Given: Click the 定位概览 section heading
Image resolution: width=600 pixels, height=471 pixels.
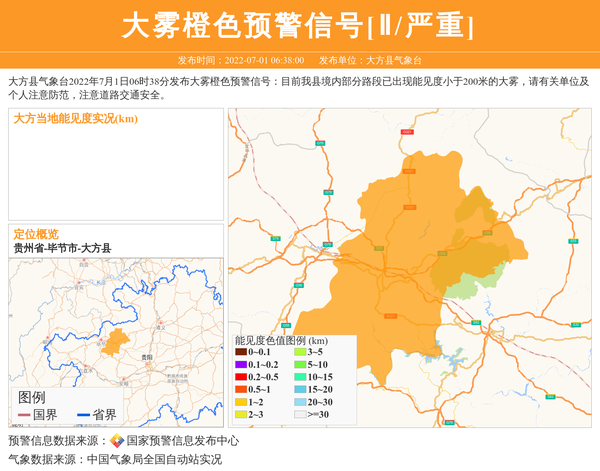Looking at the screenshot, I should tap(36, 233).
